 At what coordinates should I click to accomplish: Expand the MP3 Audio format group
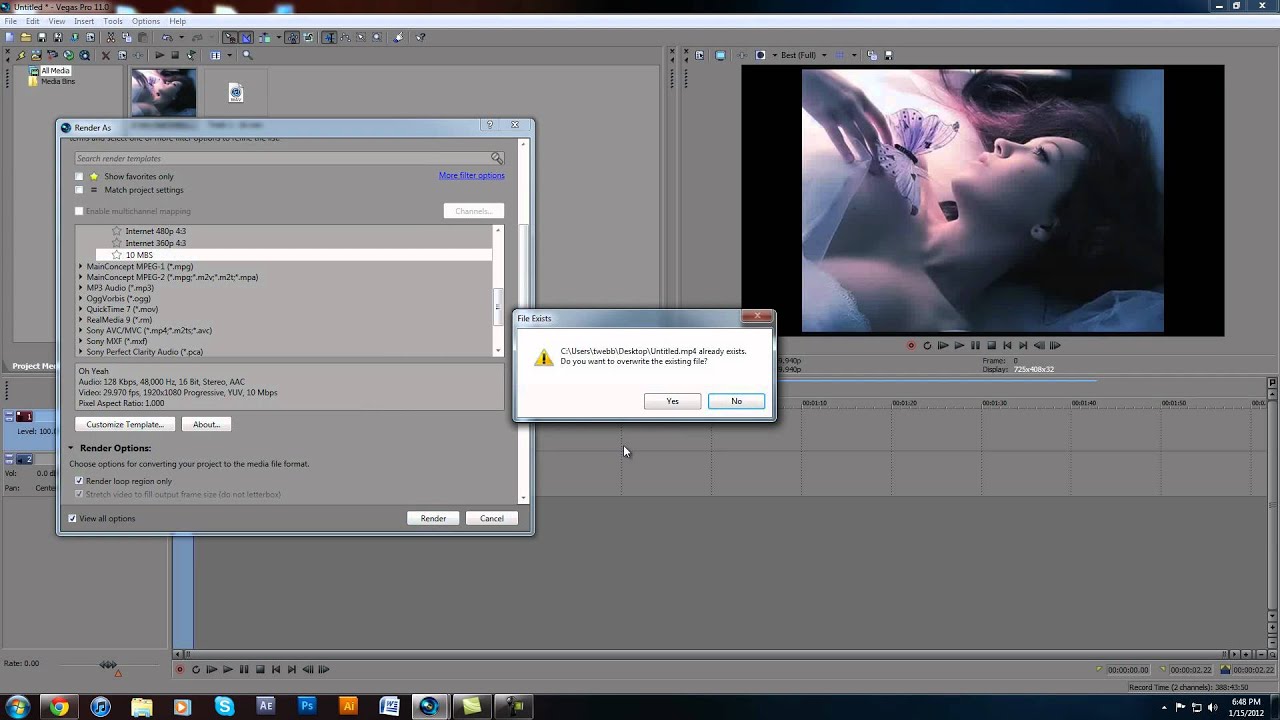coord(81,288)
